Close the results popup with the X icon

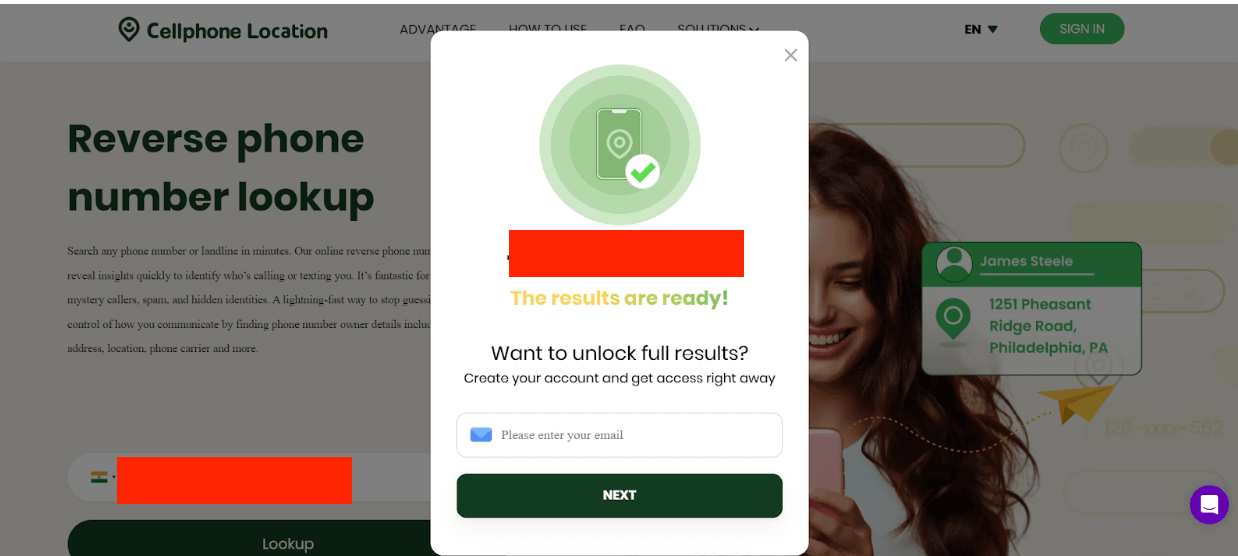[x=791, y=55]
